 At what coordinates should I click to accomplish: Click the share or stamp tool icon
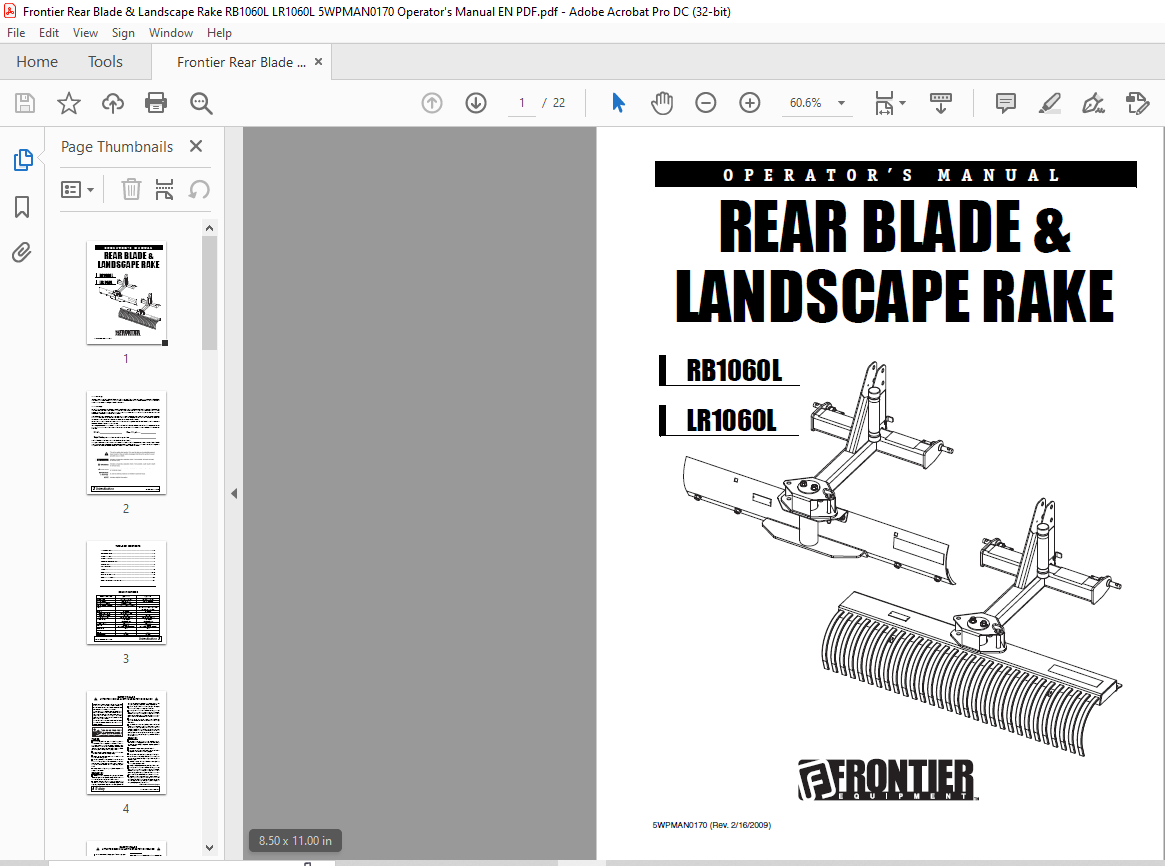[1138, 102]
